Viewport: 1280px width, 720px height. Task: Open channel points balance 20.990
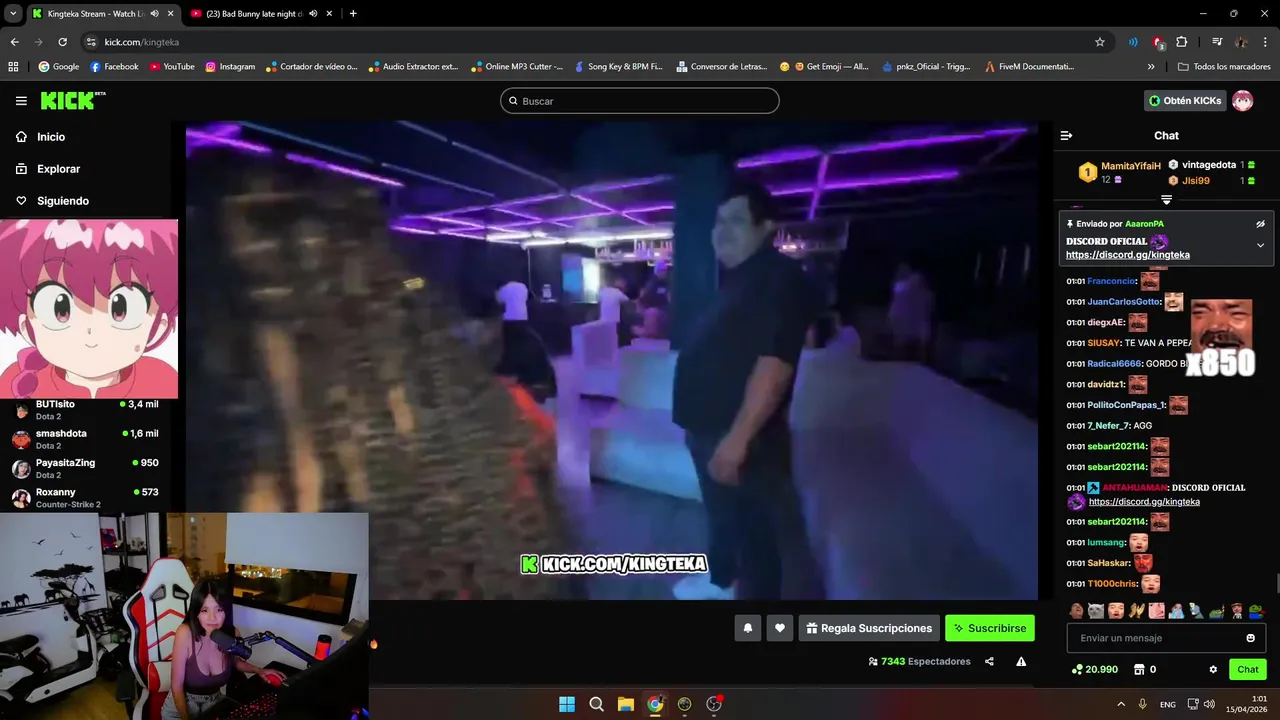pyautogui.click(x=1094, y=669)
